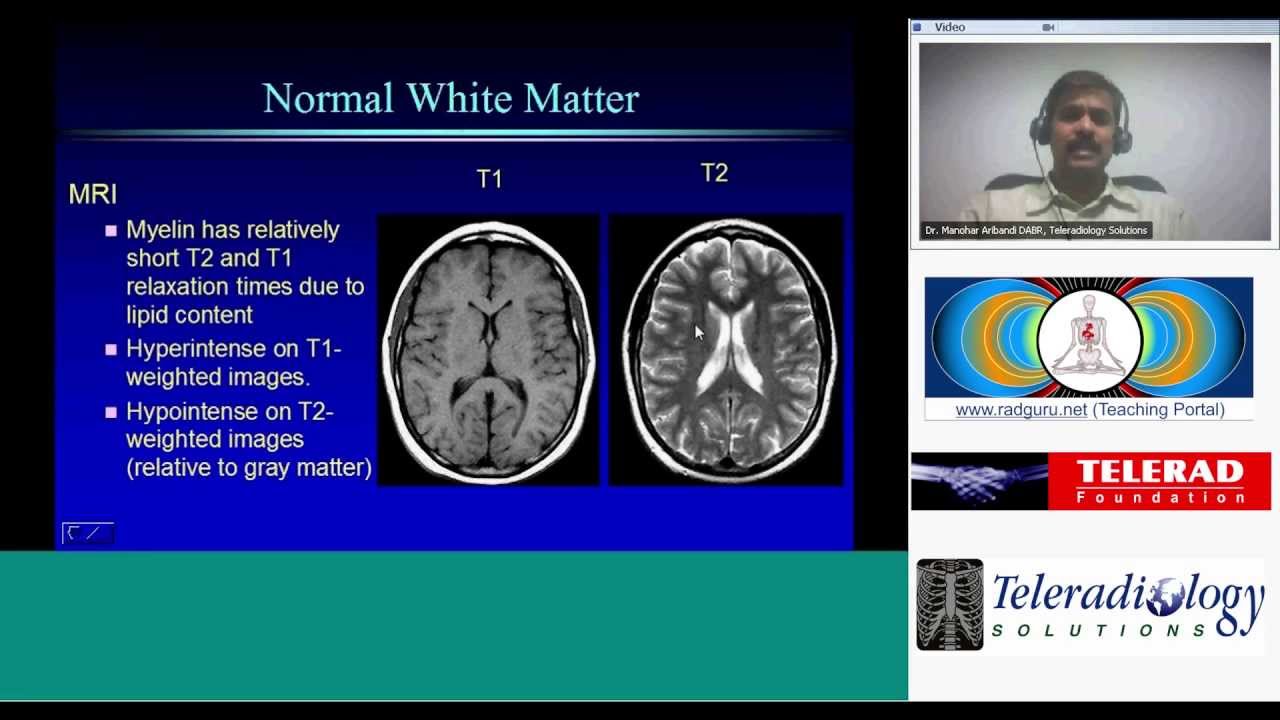Click the camera icon in Video panel header
Screen dimensions: 1280x720
pyautogui.click(x=1048, y=27)
